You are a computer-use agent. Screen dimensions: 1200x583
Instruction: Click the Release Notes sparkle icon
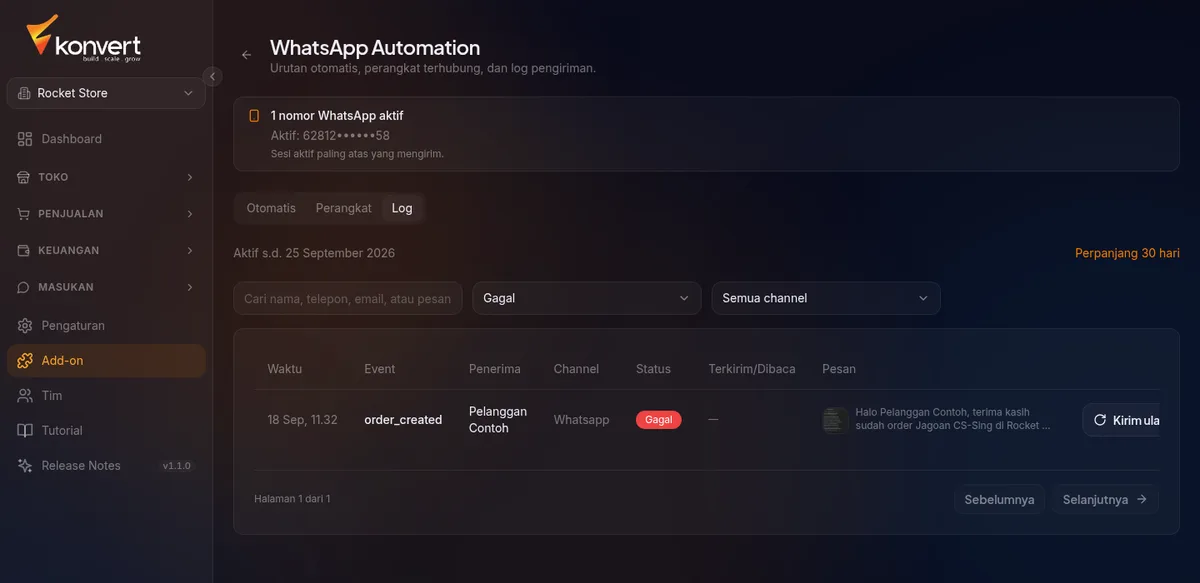point(25,466)
